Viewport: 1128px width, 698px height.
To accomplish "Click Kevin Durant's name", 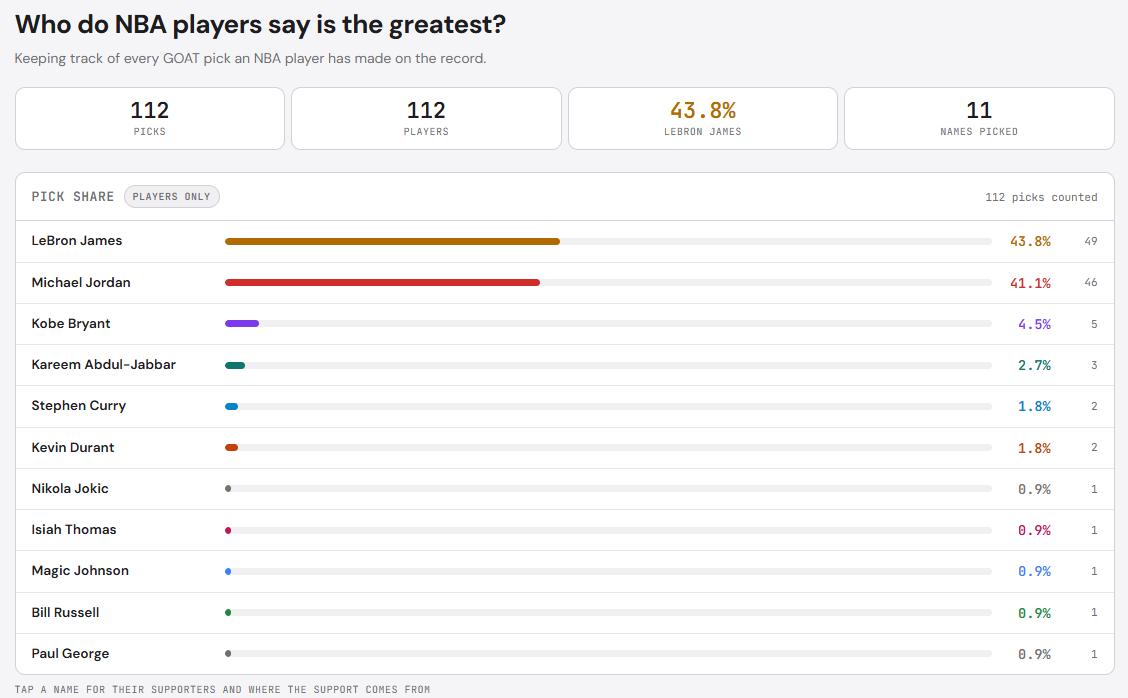I will tap(73, 448).
